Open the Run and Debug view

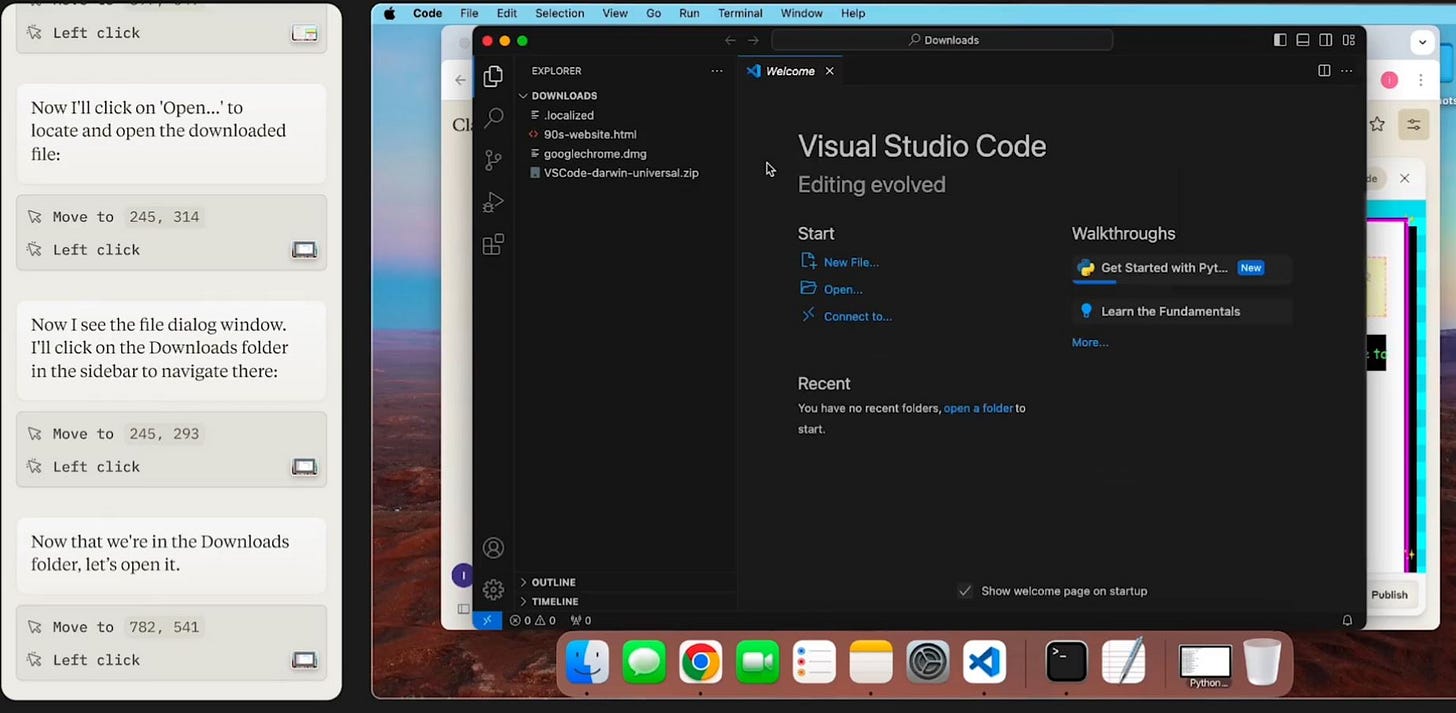(x=493, y=202)
